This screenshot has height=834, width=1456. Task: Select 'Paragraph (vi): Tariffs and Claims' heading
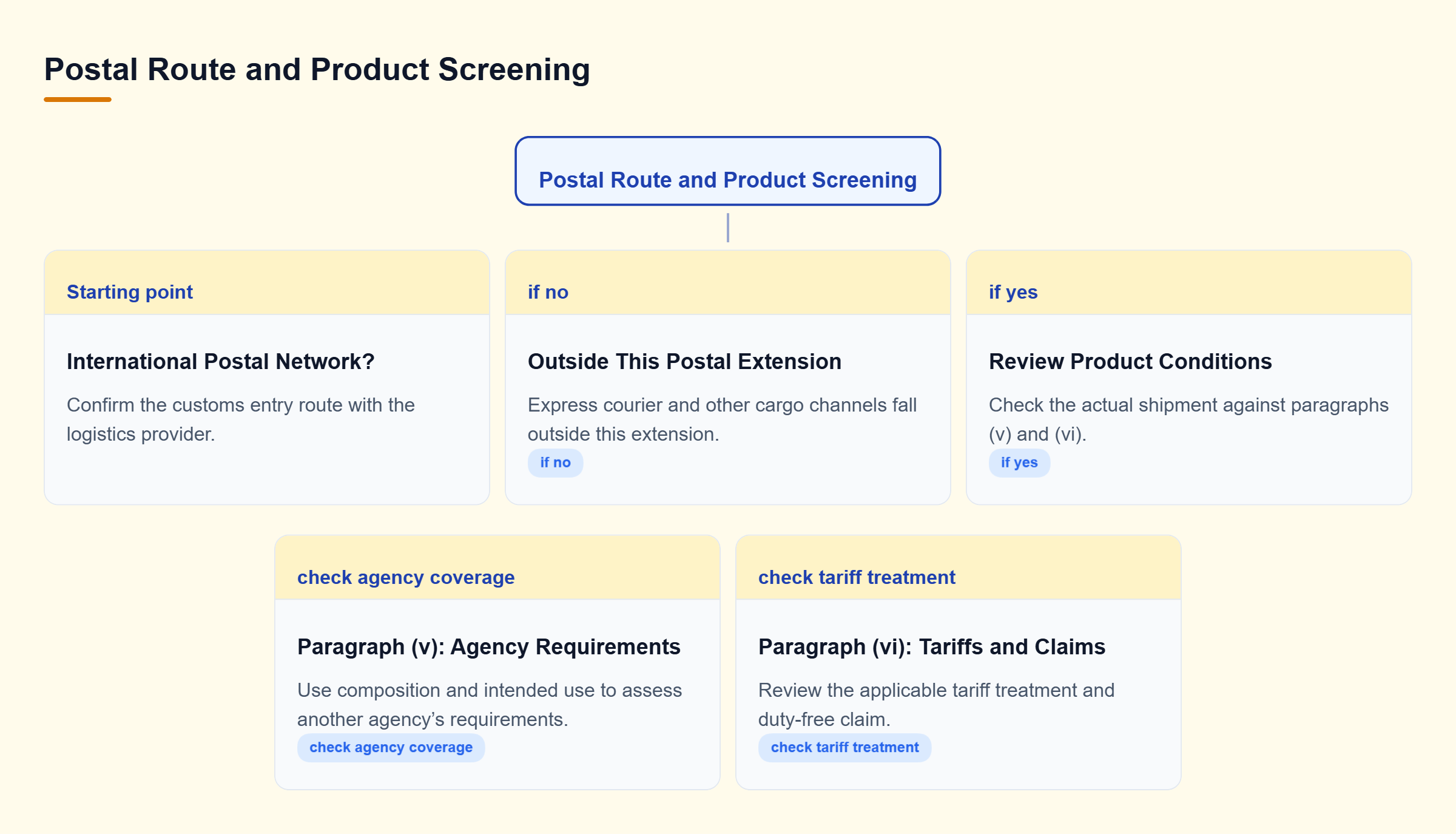pyautogui.click(x=932, y=646)
